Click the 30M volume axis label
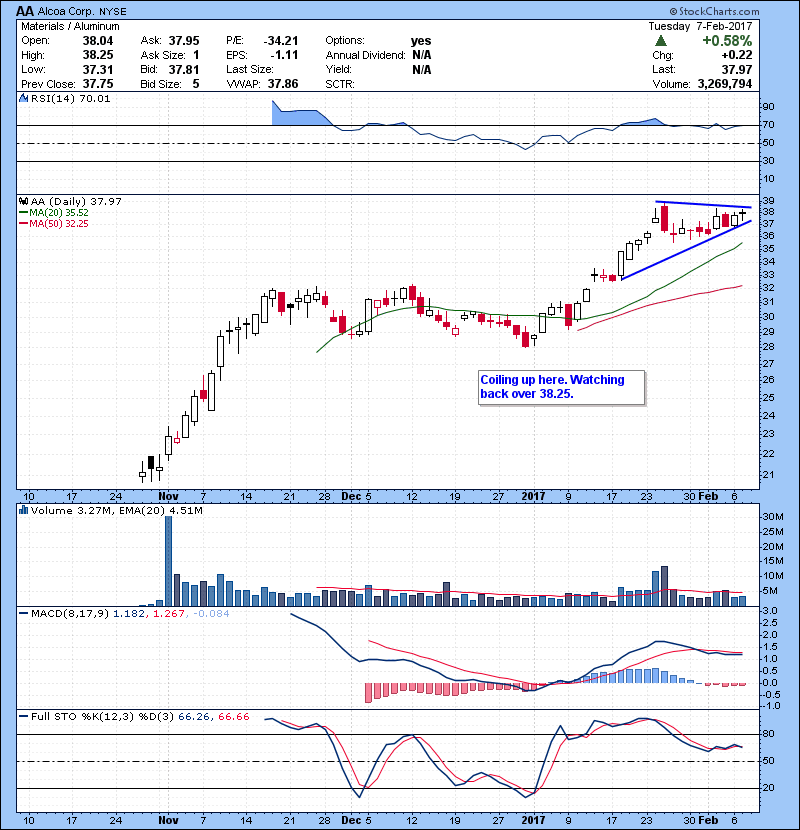This screenshot has width=800, height=830. (x=772, y=517)
